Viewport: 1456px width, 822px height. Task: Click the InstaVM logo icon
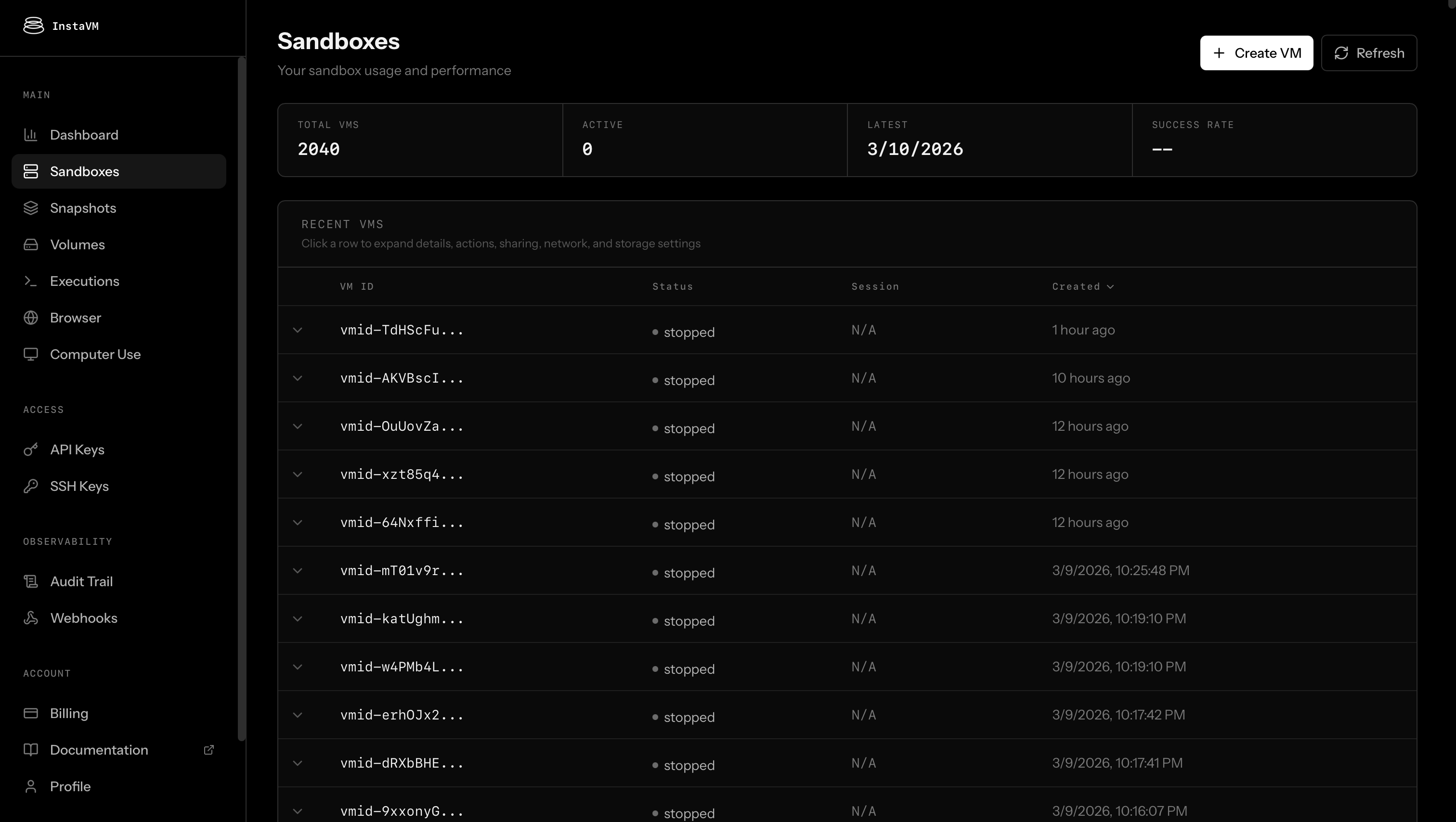33,26
